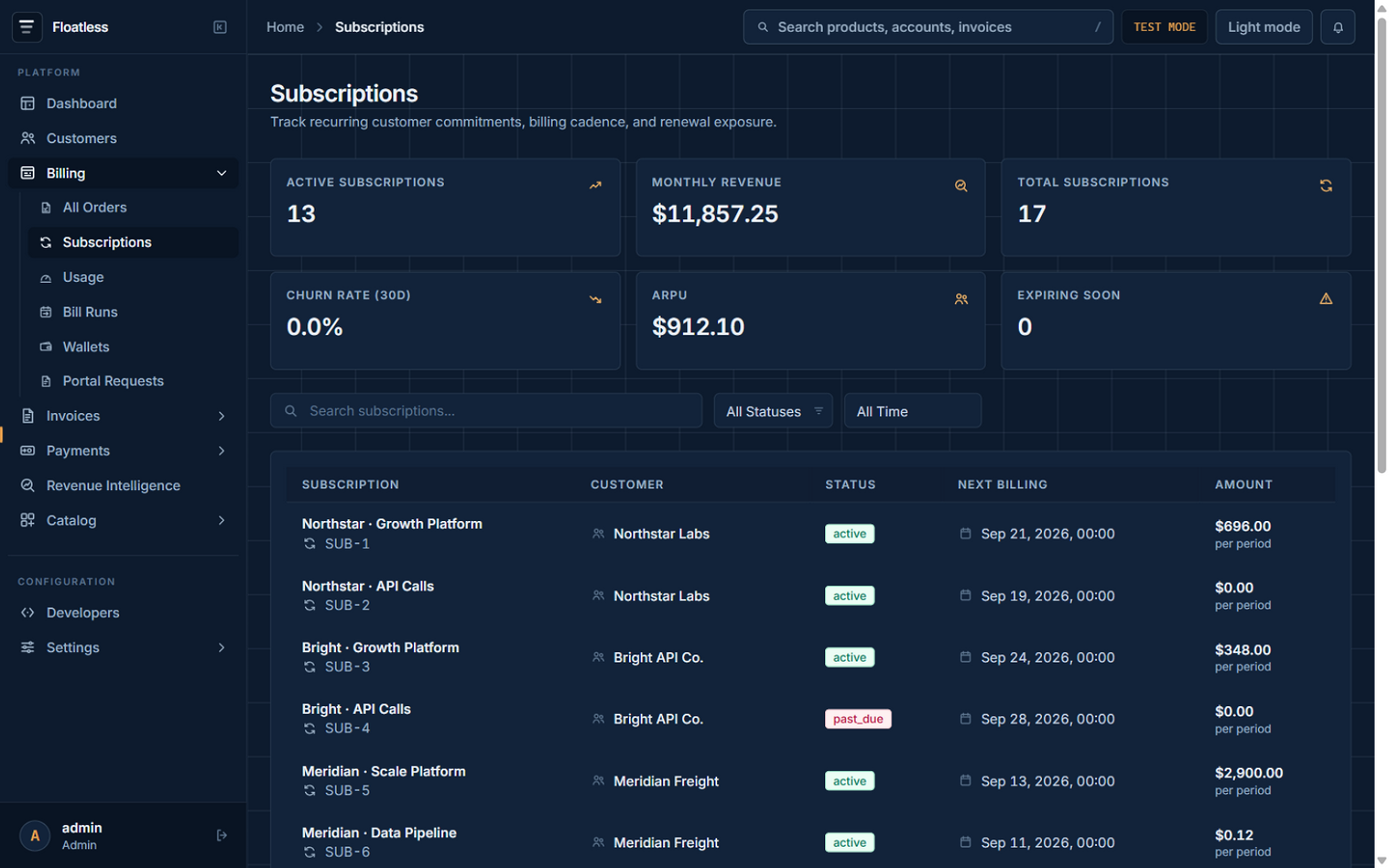The image size is (1389, 868).
Task: Expand the Settings section chevron
Action: click(221, 648)
